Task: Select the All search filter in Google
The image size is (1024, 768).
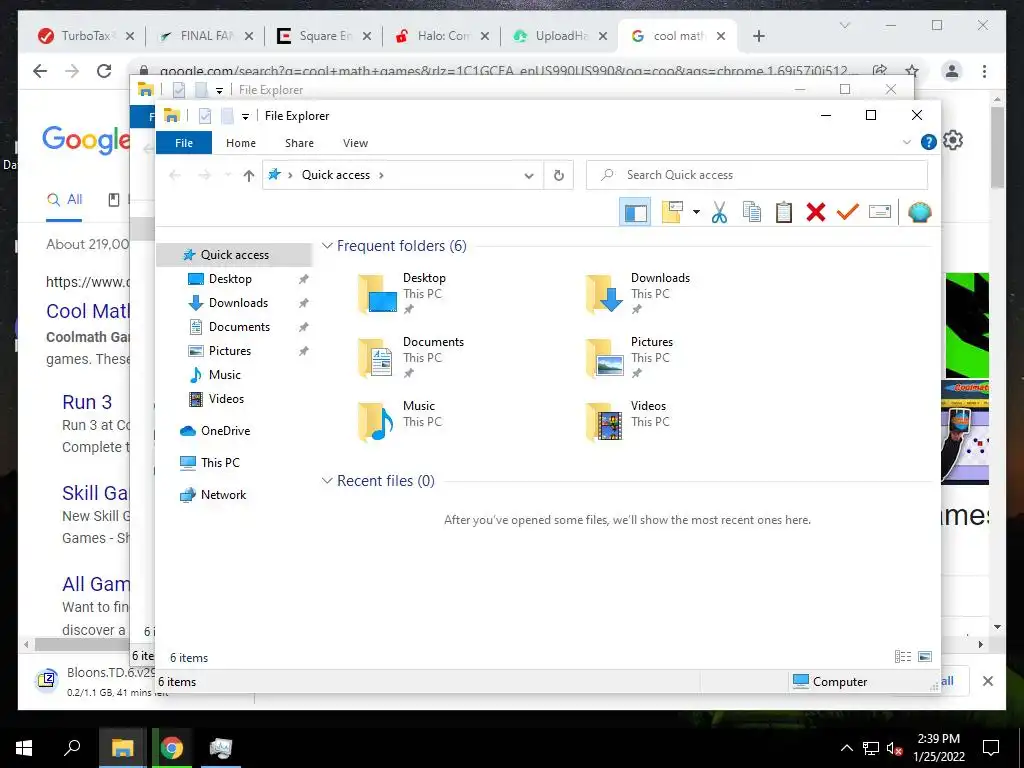Action: coord(65,200)
